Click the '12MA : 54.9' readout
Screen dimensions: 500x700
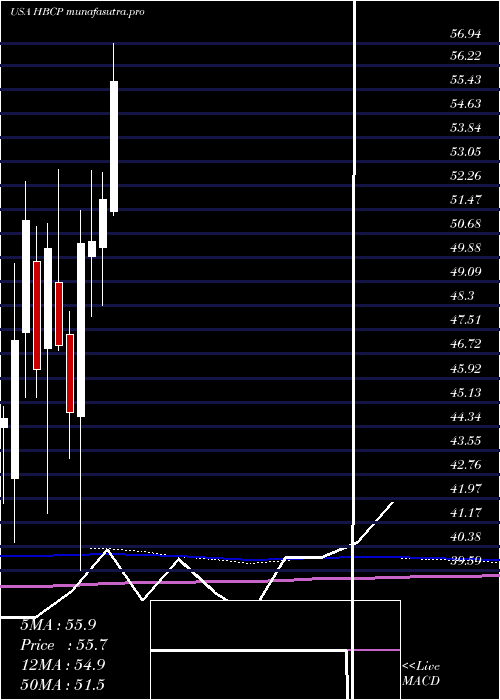click(x=62, y=665)
